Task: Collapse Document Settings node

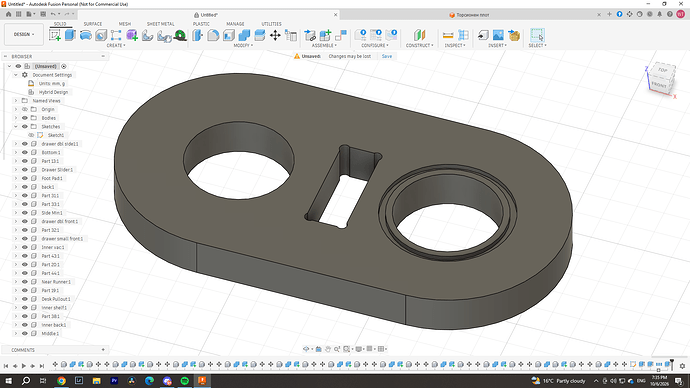Action: point(16,75)
